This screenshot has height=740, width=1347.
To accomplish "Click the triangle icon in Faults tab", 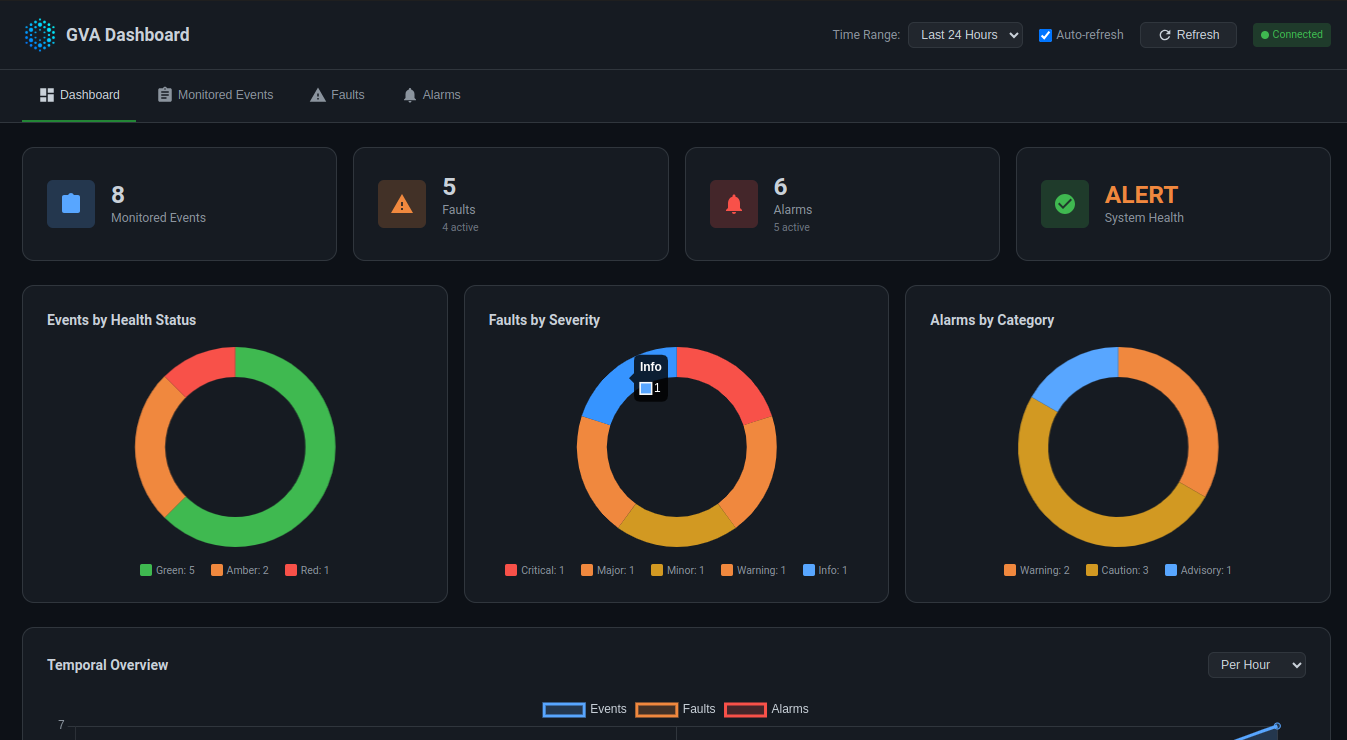I will pos(318,95).
